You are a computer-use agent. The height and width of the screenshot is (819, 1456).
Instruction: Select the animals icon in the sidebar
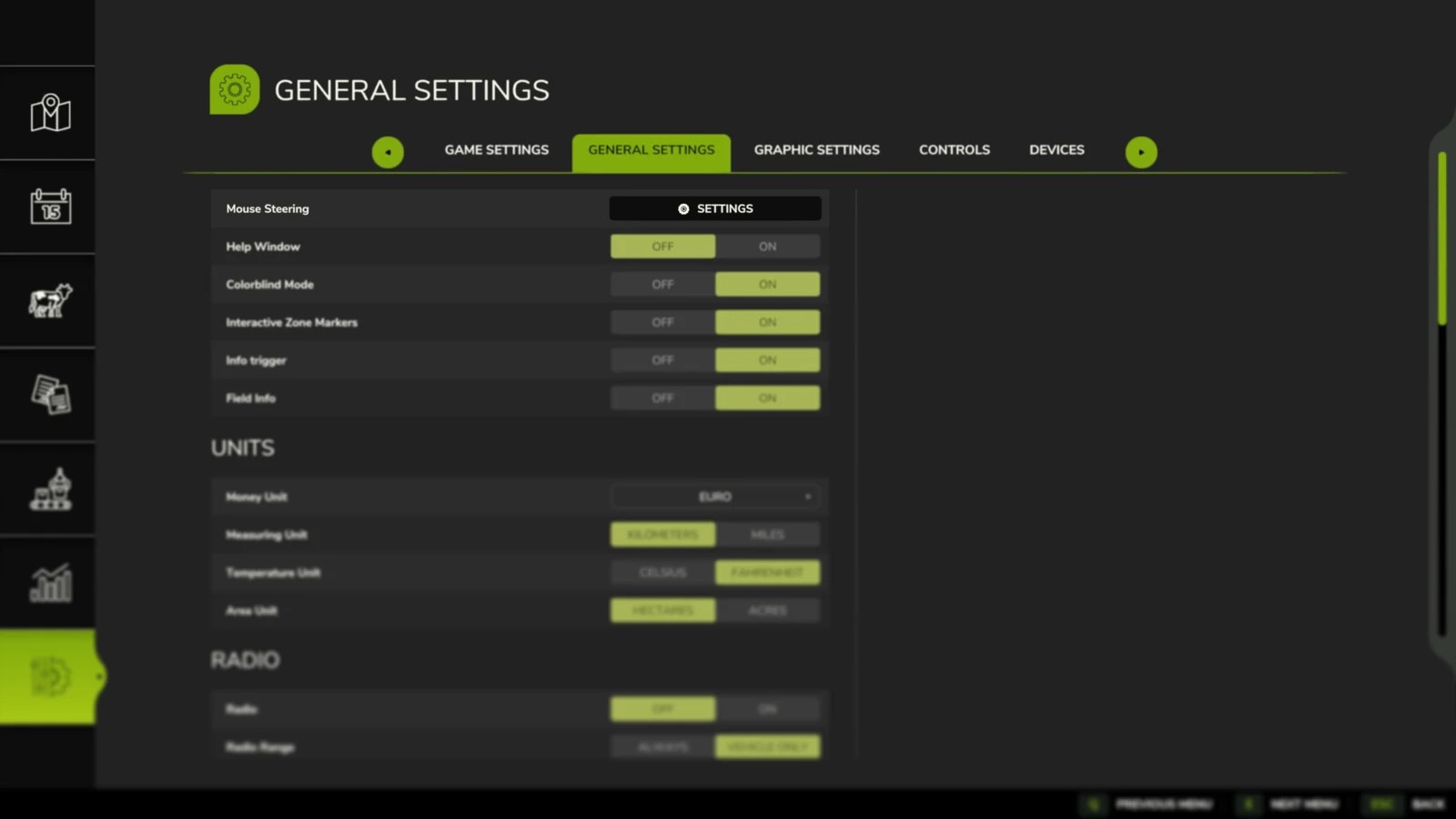[48, 300]
